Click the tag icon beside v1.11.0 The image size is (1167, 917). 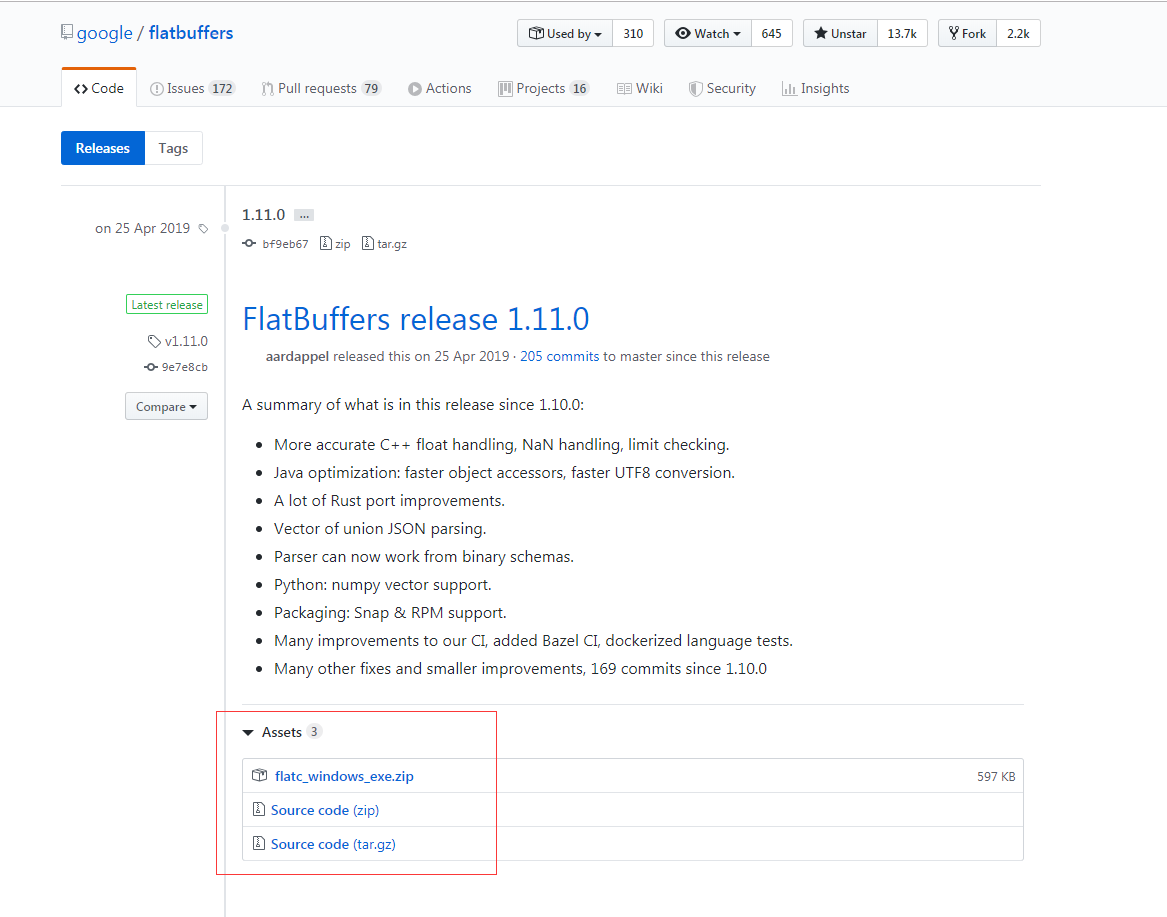tap(154, 340)
